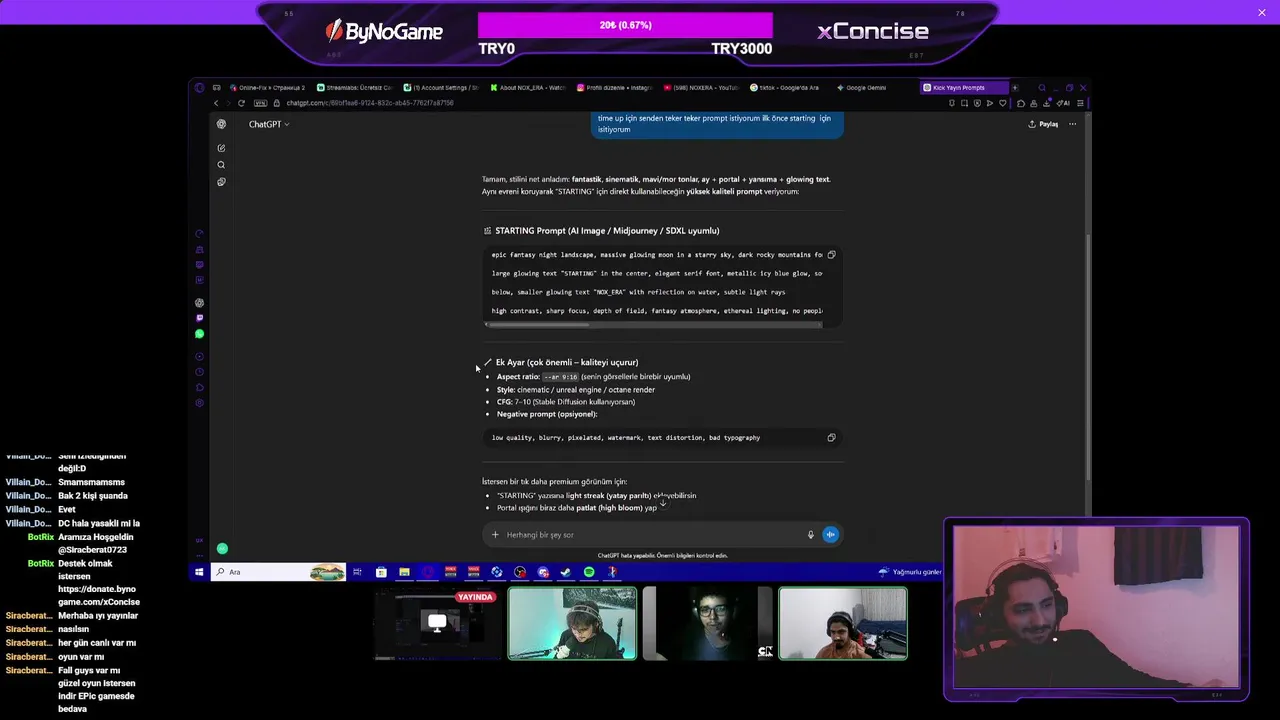Open a new browser tab with plus

pos(1015,88)
